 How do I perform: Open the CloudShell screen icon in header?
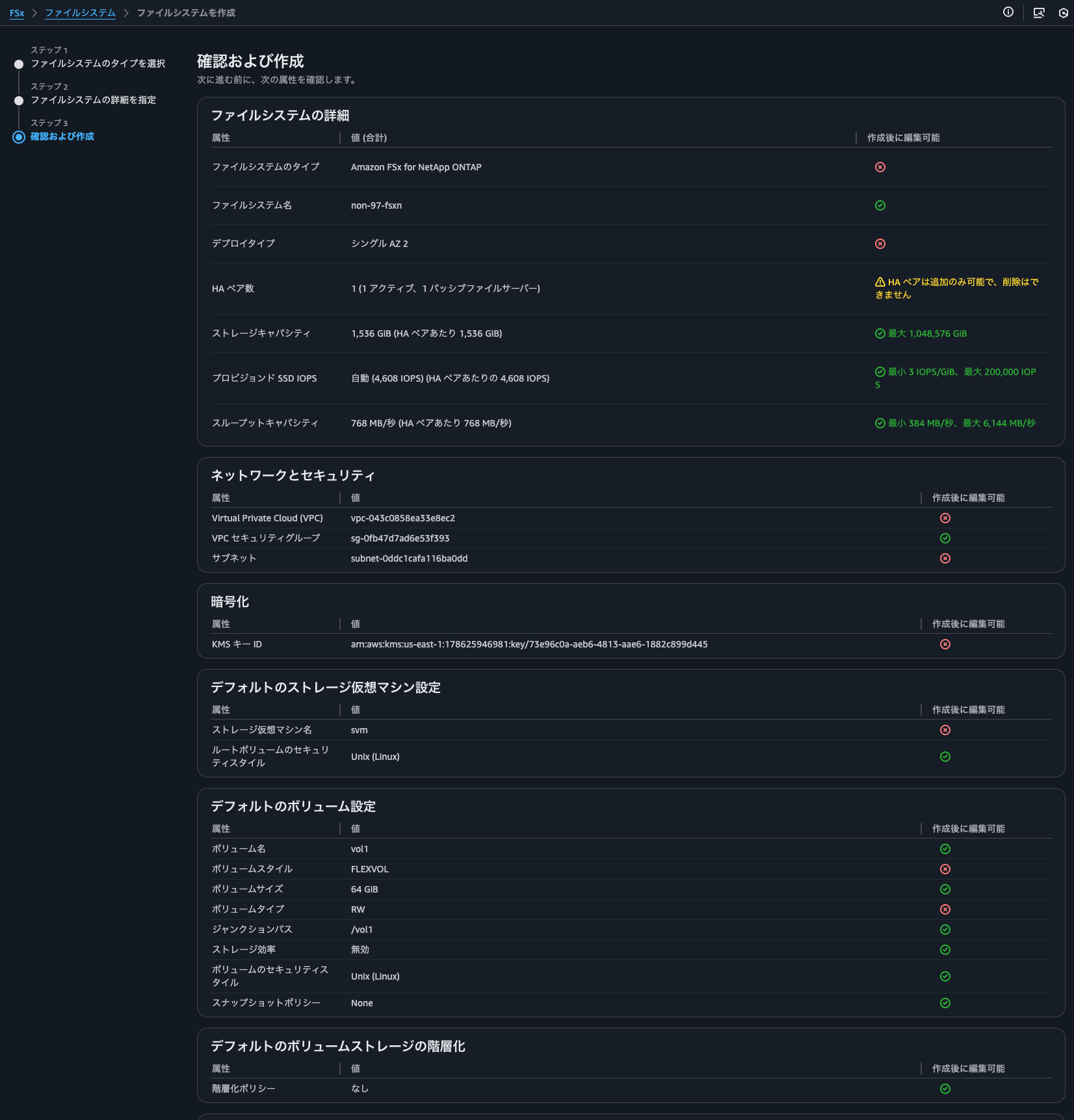click(1039, 12)
